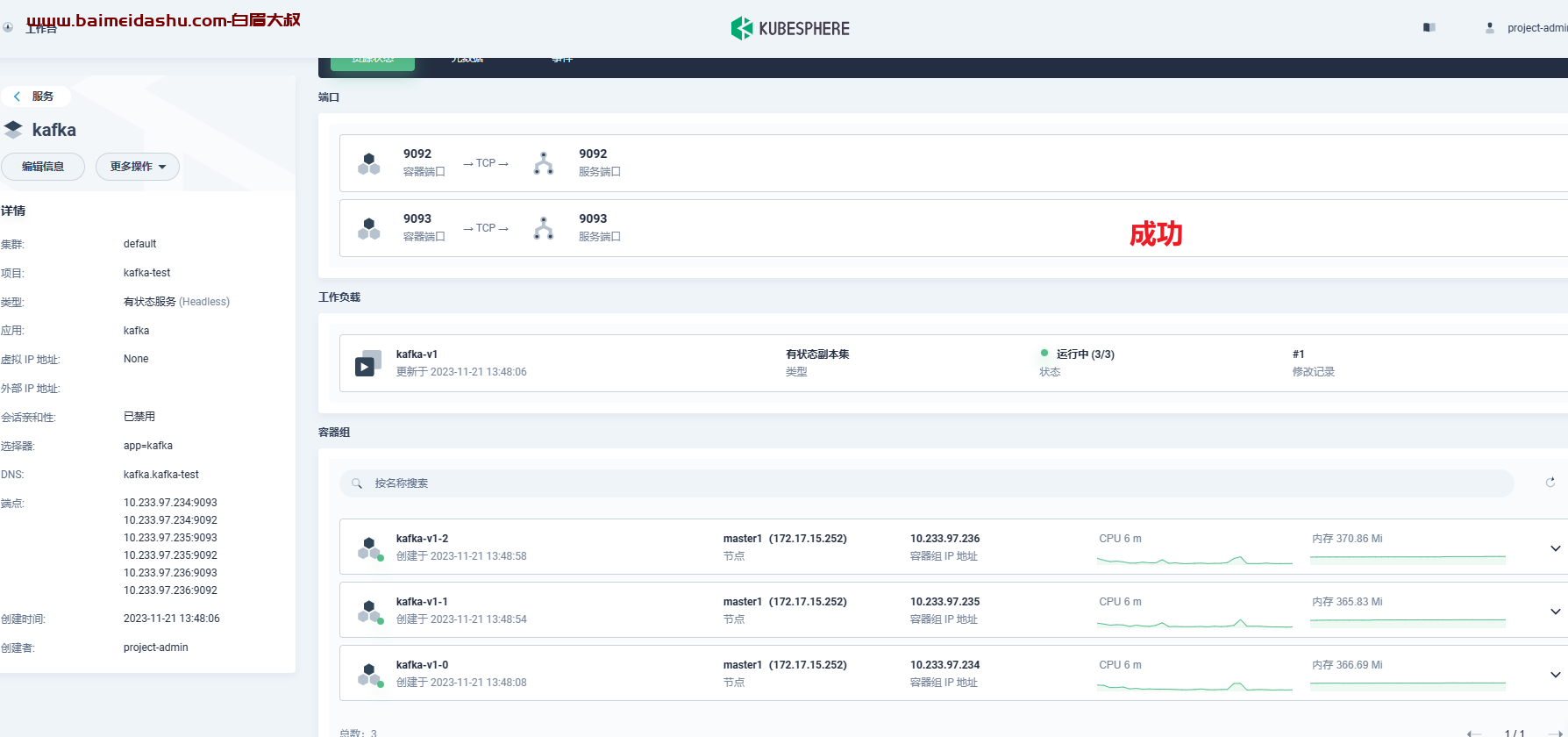
Task: Click container port icon for 9092
Action: coord(369,163)
